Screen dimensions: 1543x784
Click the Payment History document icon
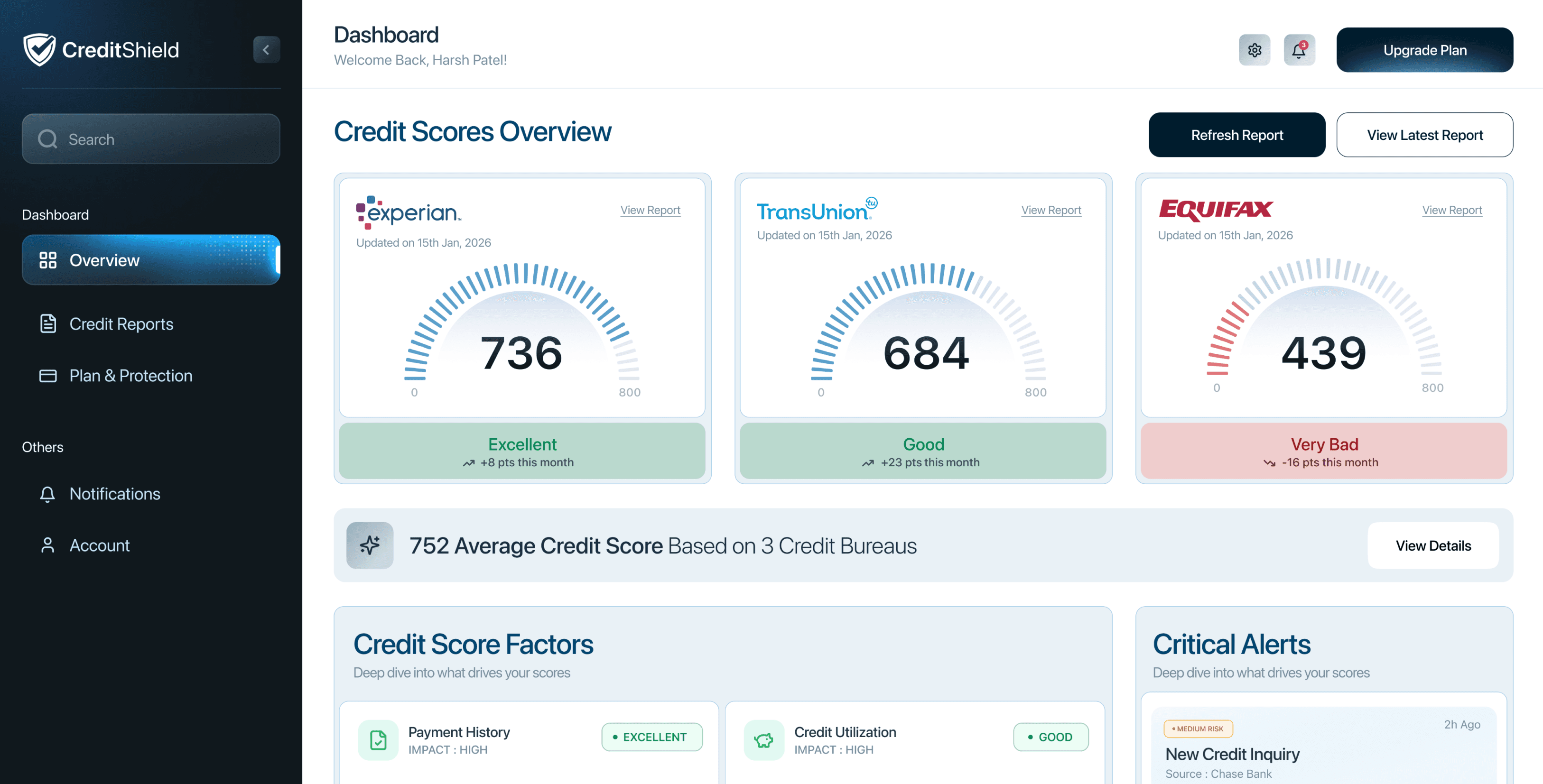coord(378,740)
